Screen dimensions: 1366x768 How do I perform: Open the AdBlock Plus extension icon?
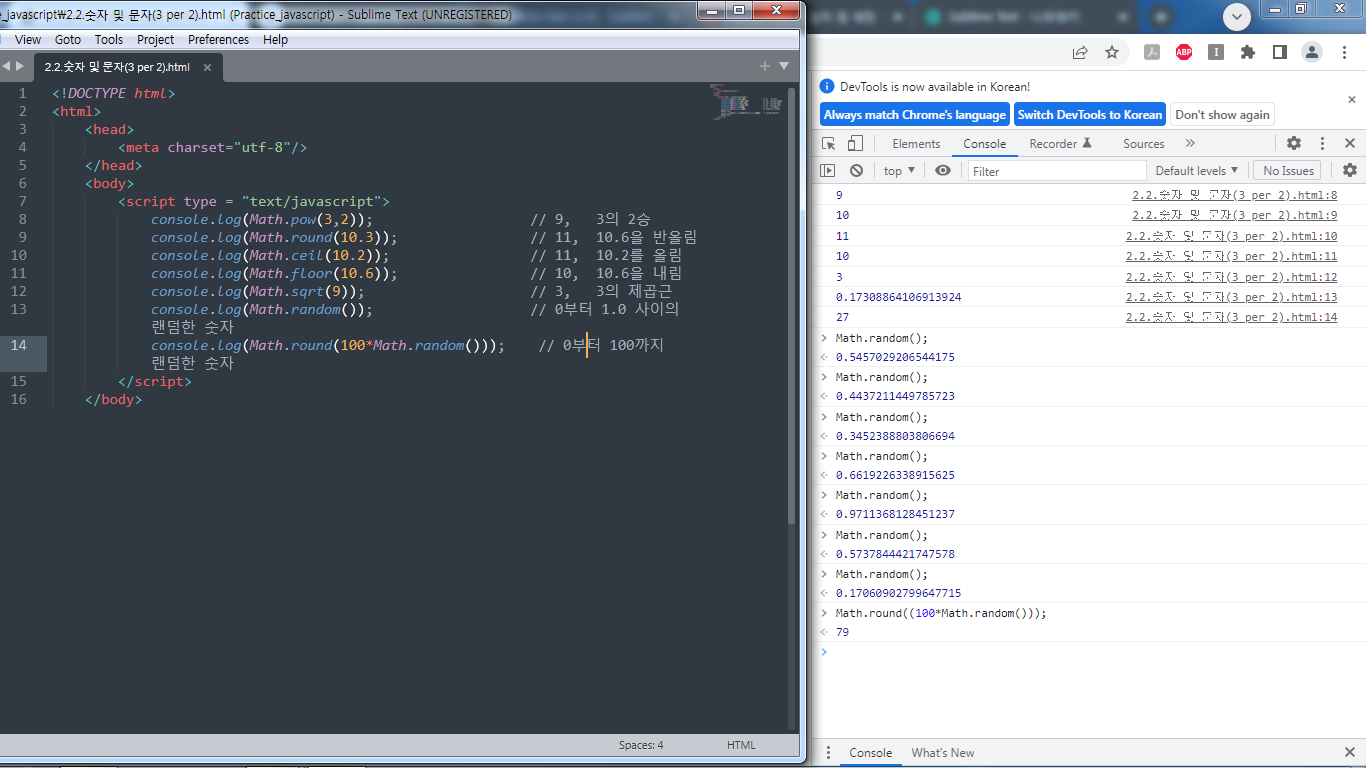click(x=1184, y=52)
